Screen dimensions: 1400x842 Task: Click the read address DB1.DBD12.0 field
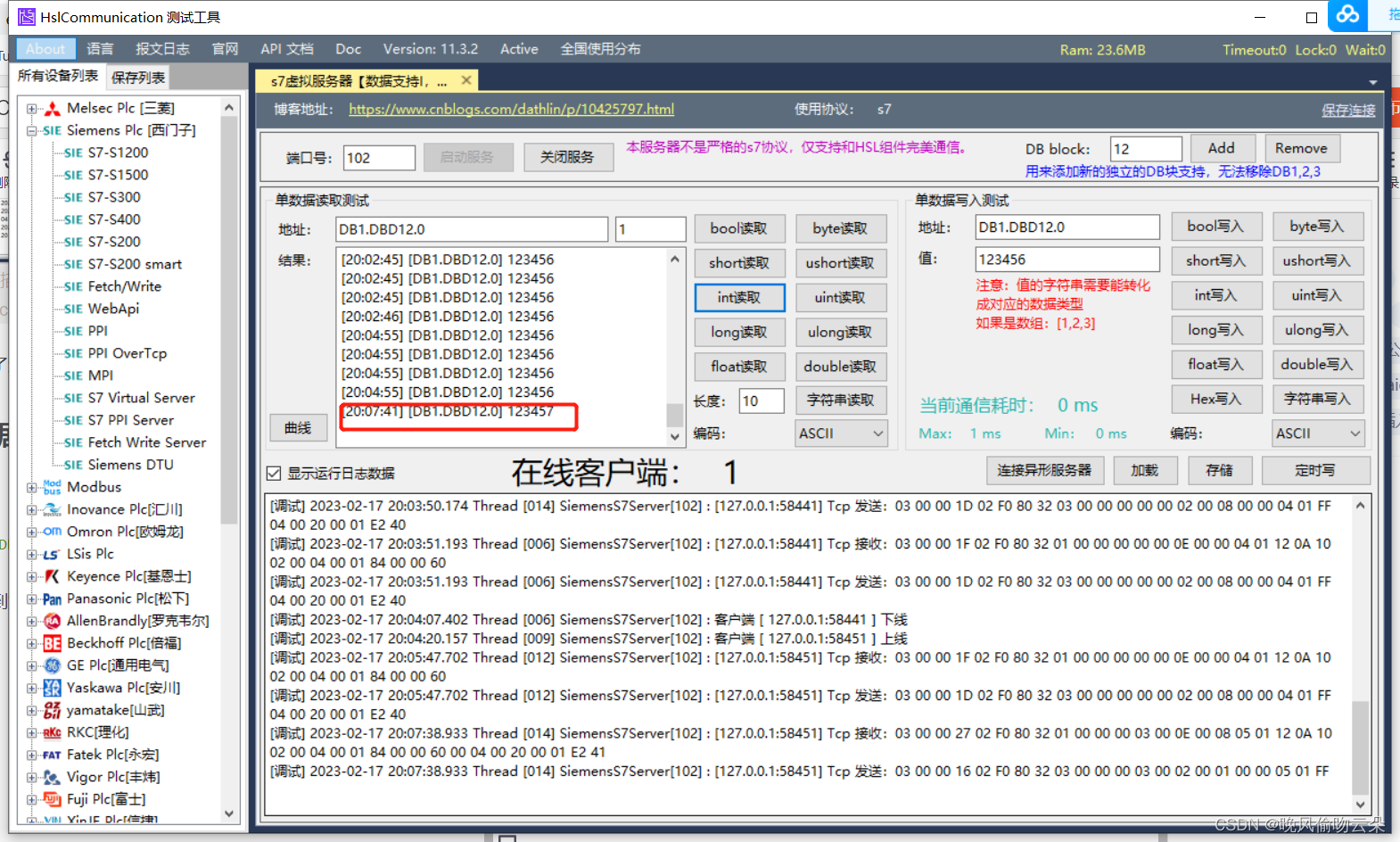pos(472,229)
